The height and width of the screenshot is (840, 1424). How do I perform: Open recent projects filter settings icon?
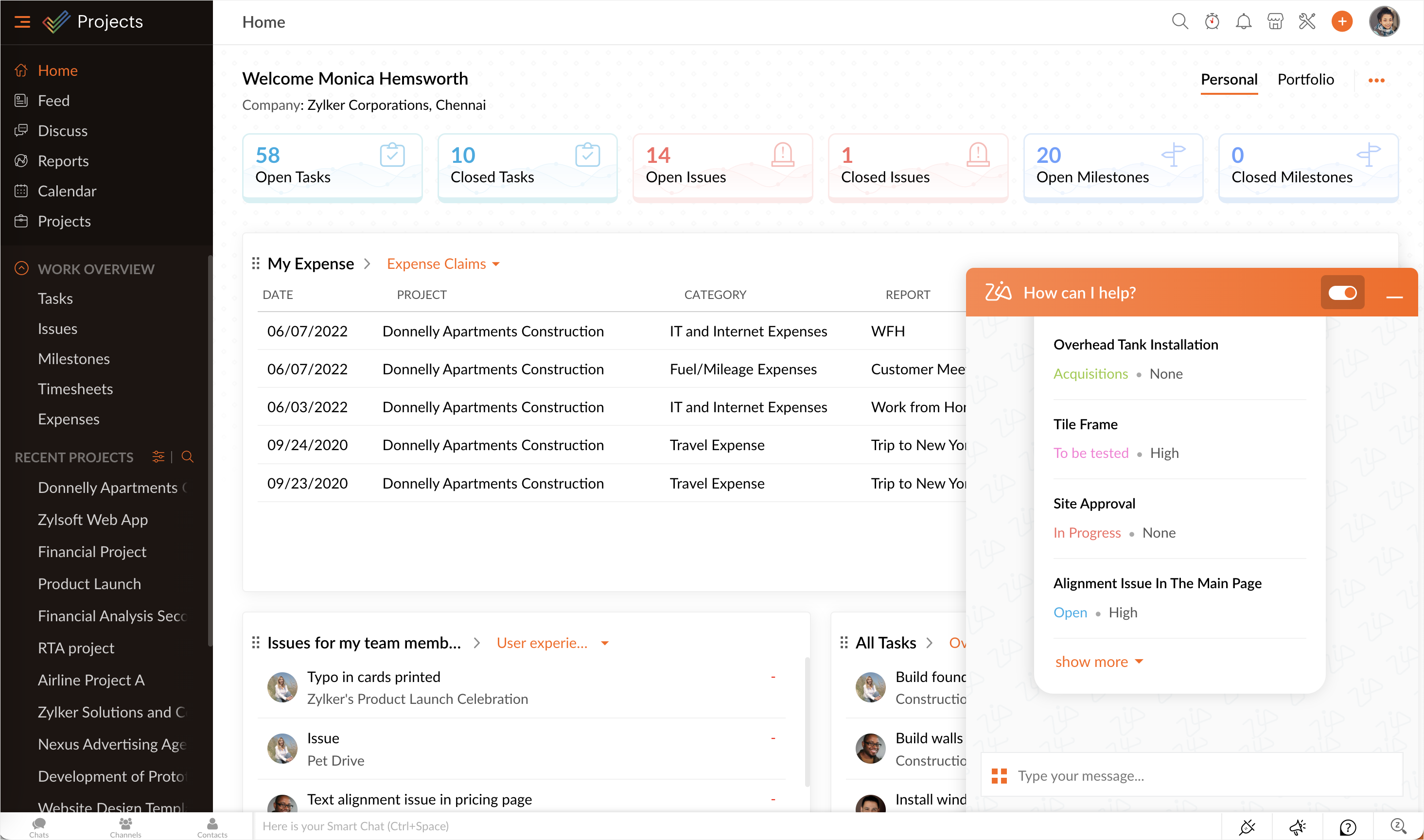pyautogui.click(x=158, y=457)
